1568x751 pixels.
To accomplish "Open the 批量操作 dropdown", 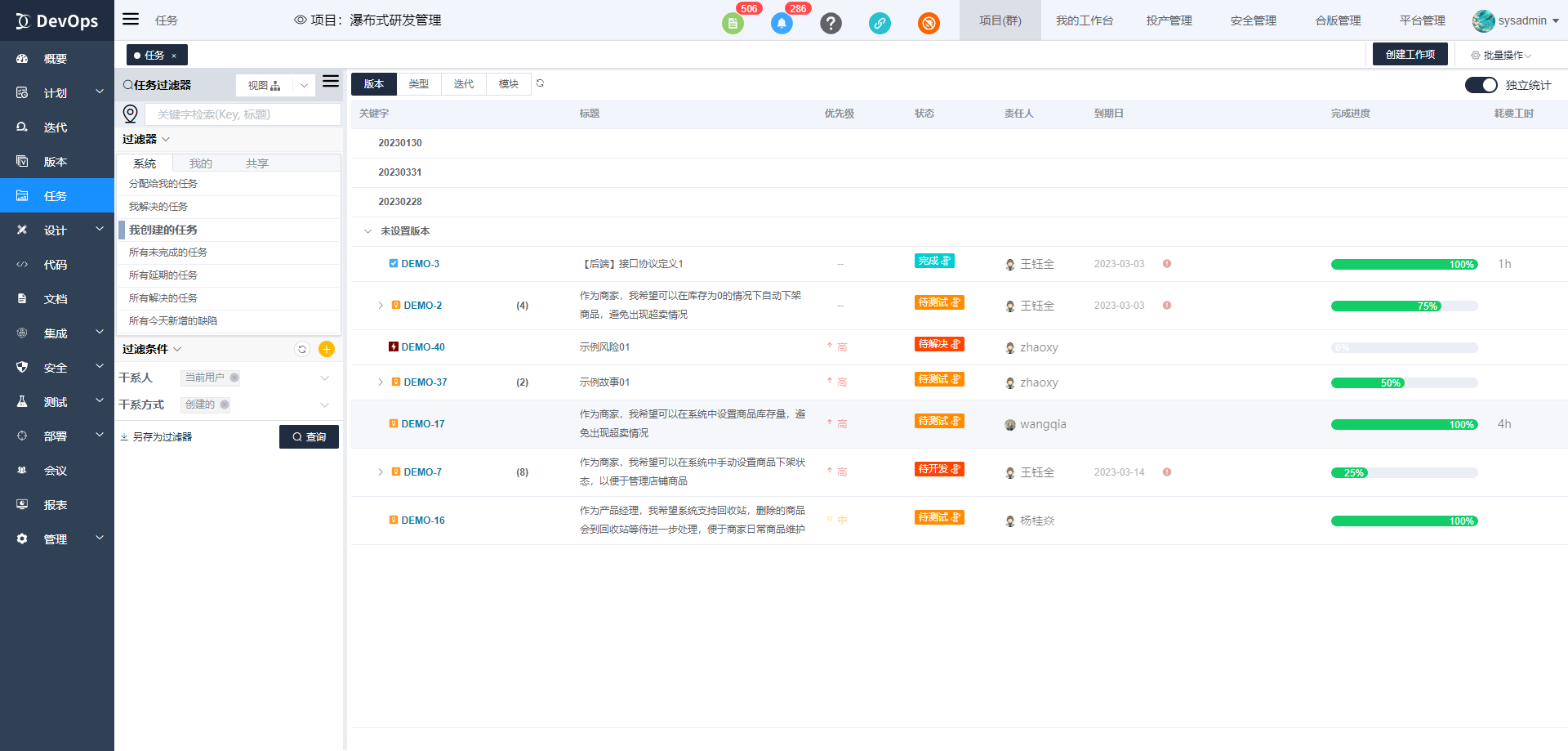I will [x=1501, y=56].
